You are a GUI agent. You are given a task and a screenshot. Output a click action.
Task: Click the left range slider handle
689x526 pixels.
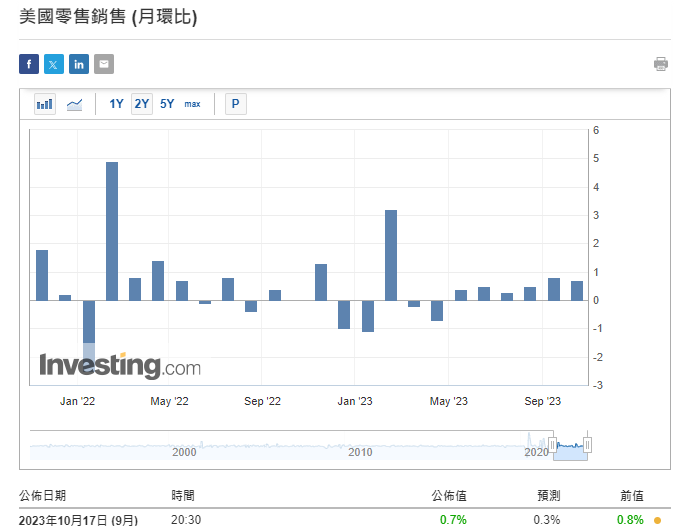click(x=553, y=445)
